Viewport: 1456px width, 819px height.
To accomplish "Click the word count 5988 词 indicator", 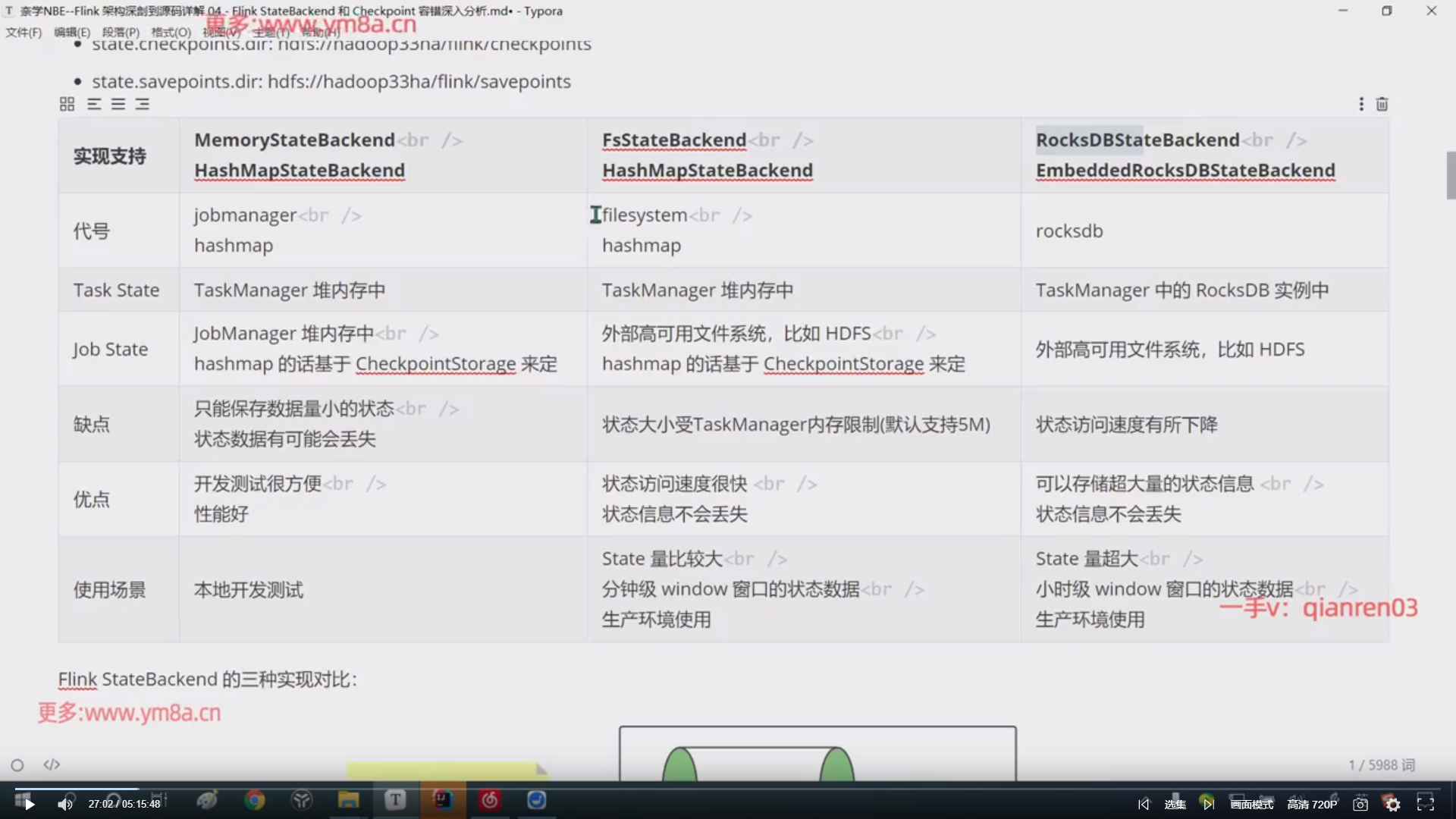I will [x=1382, y=764].
